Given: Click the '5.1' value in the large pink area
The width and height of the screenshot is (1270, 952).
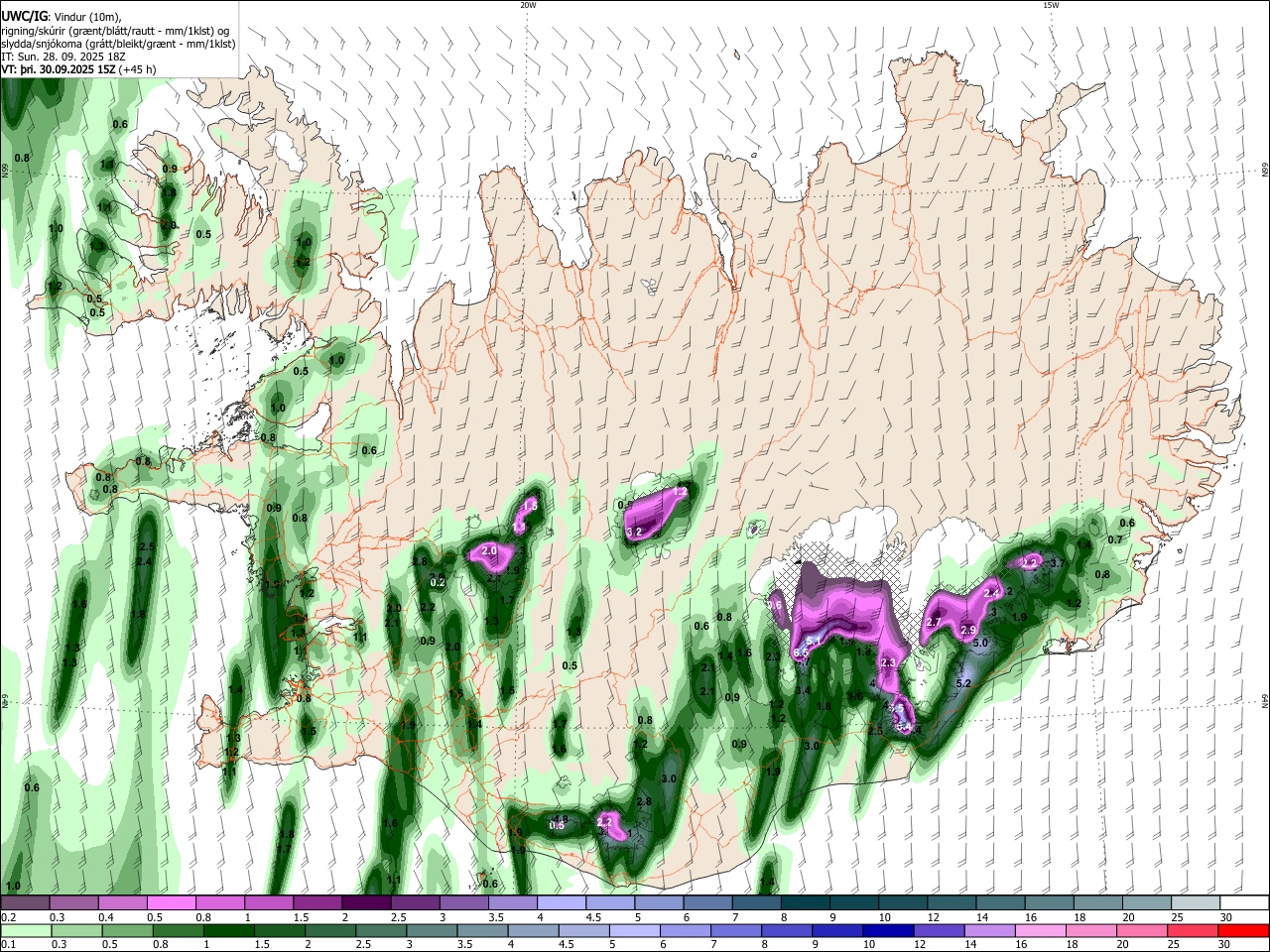Looking at the screenshot, I should point(812,641).
